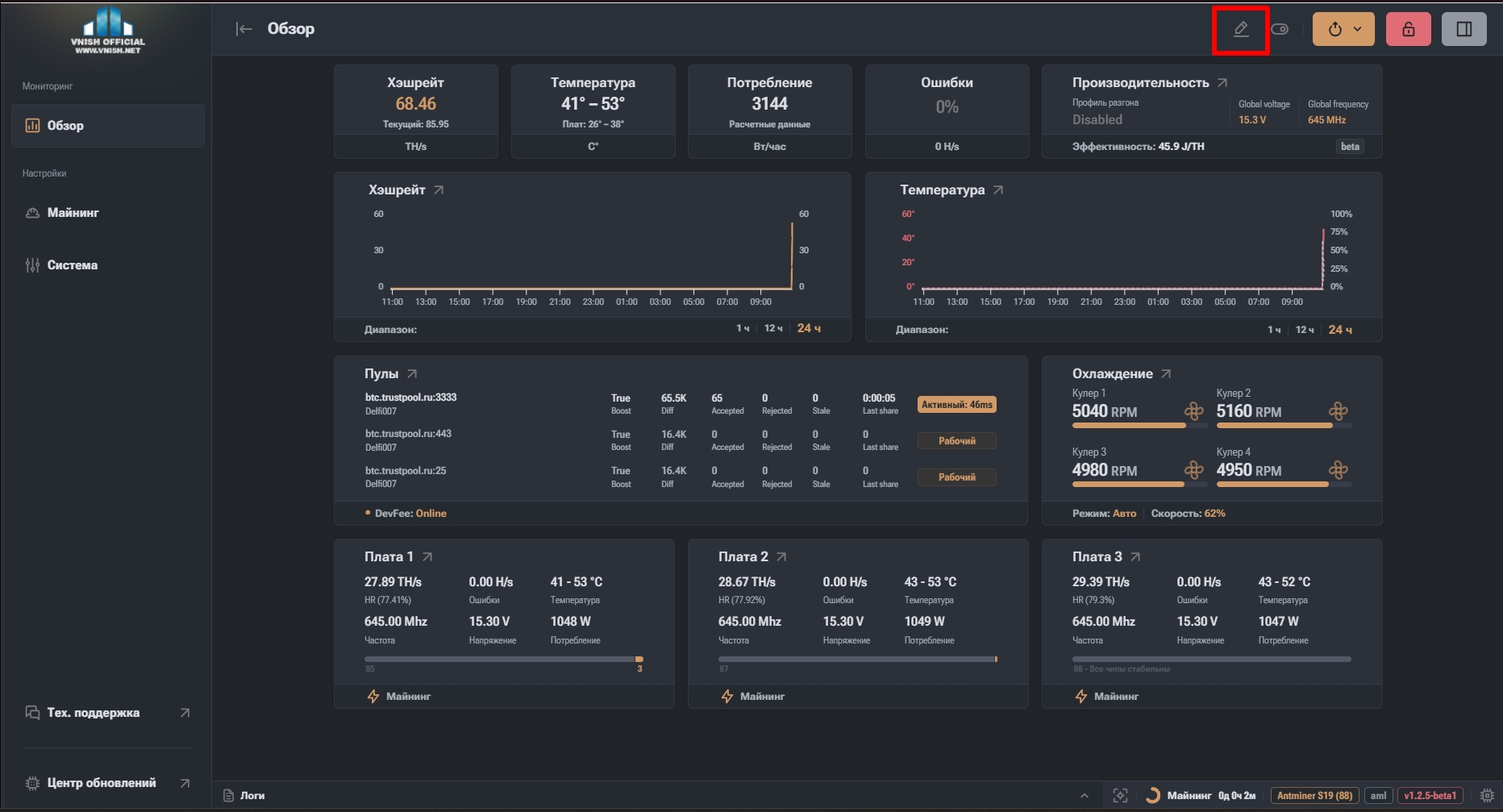The height and width of the screenshot is (812, 1503).
Task: Click the Кулер 1 speed bar
Action: [x=1139, y=426]
